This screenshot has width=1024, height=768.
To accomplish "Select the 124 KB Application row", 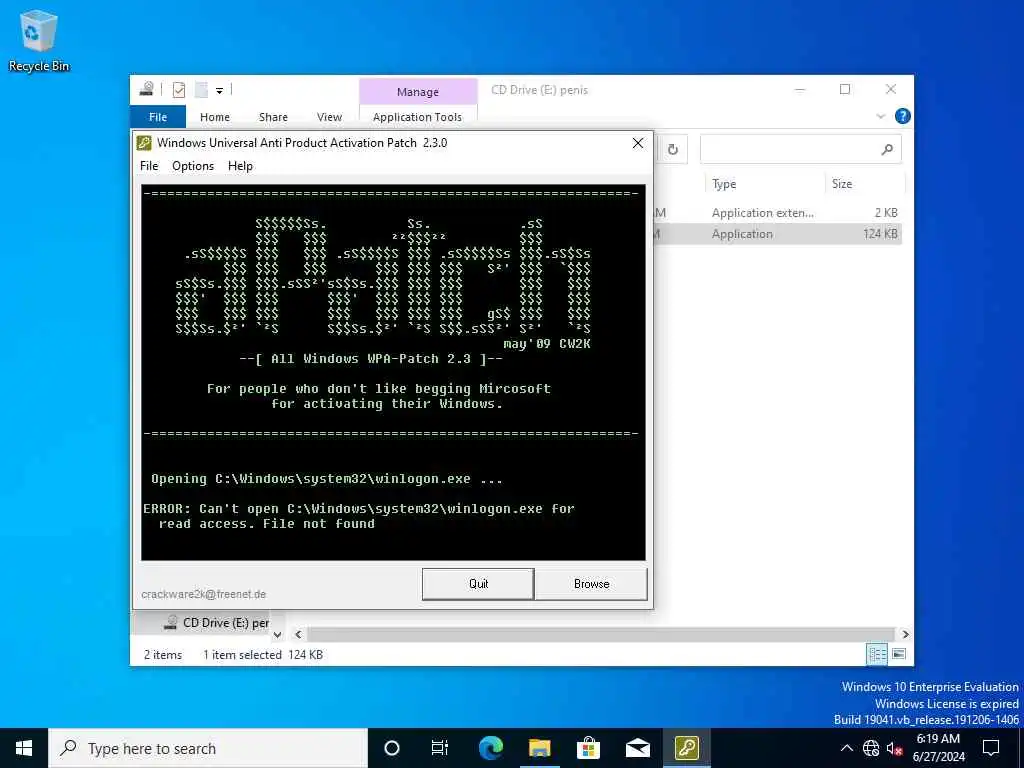I will [x=777, y=234].
